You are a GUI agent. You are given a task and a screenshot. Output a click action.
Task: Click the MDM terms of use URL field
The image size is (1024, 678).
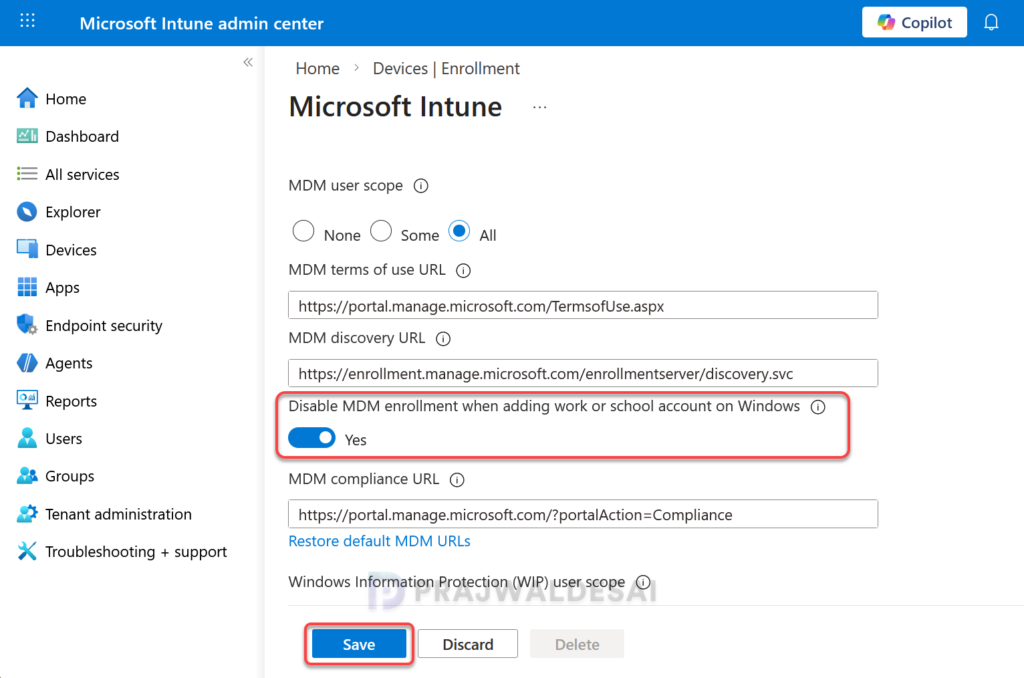(x=583, y=305)
